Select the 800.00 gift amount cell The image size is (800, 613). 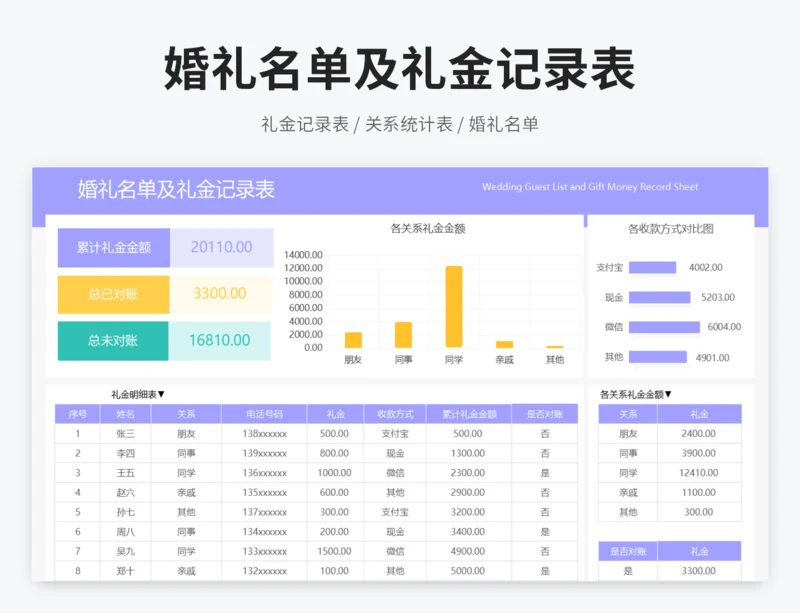point(335,453)
